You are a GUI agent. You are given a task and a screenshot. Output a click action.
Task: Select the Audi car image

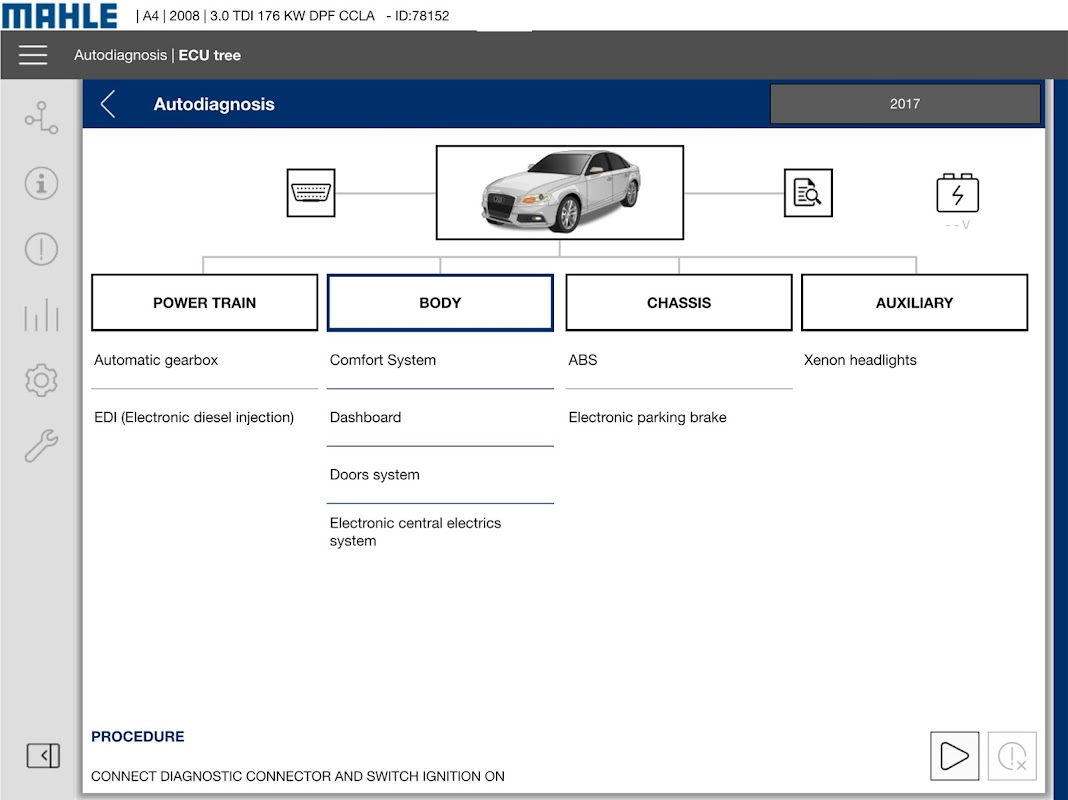pyautogui.click(x=559, y=193)
